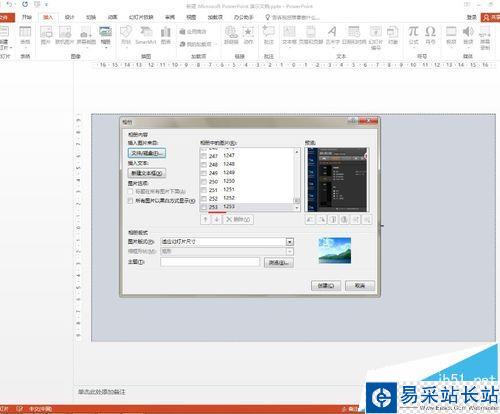Enable all pictures black and white option
Screen dimensions: 500x414
click(x=130, y=201)
